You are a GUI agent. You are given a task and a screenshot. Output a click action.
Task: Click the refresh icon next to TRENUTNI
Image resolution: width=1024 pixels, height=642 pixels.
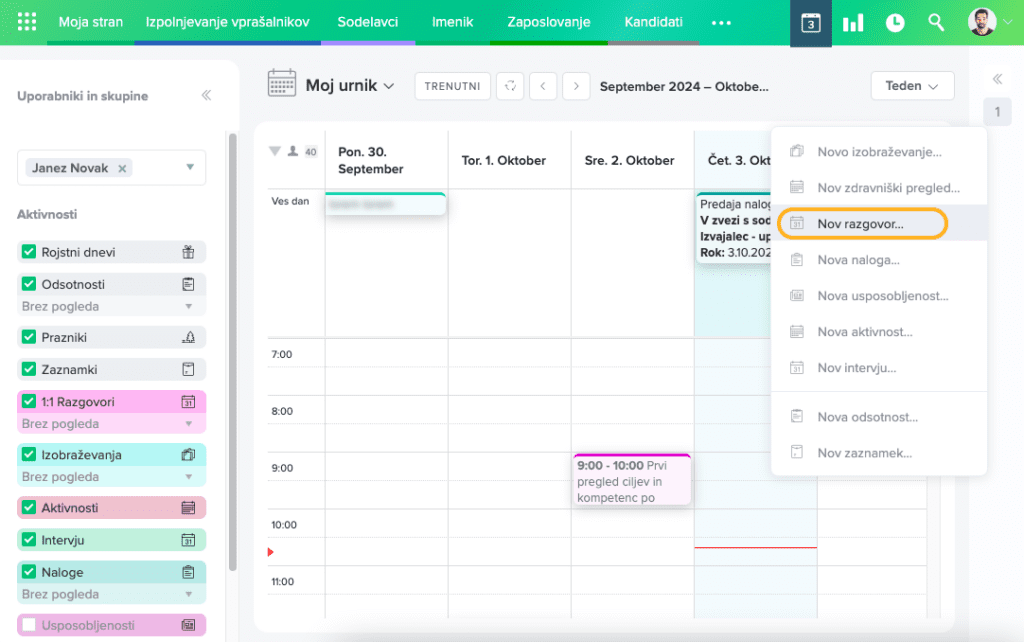coord(510,86)
